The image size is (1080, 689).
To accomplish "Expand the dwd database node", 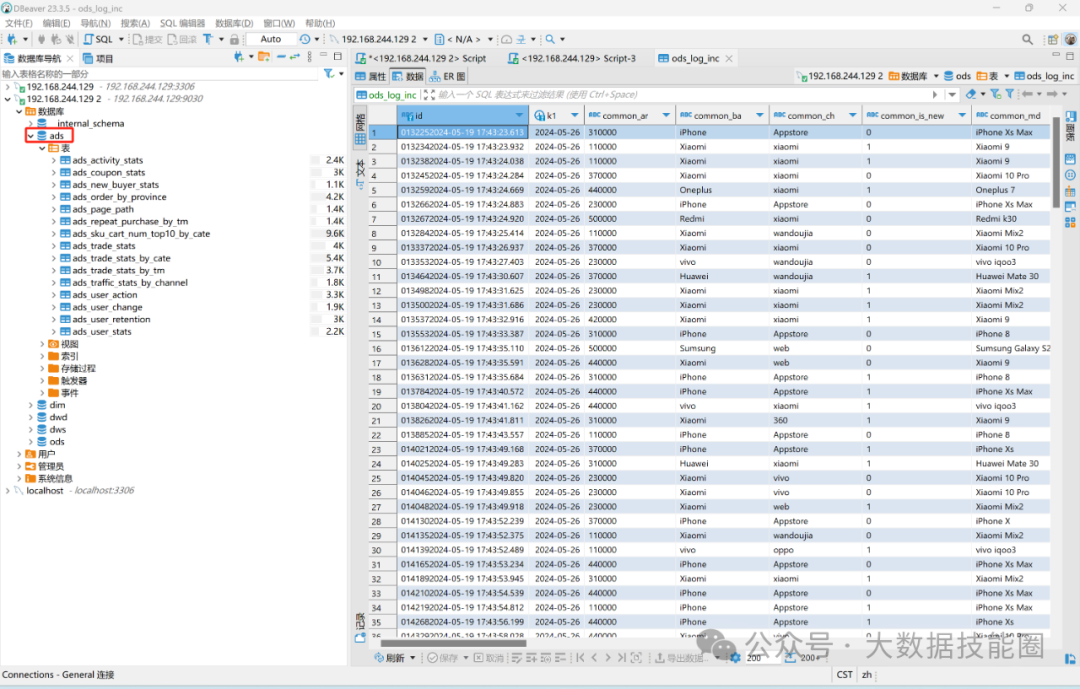I will [30, 417].
